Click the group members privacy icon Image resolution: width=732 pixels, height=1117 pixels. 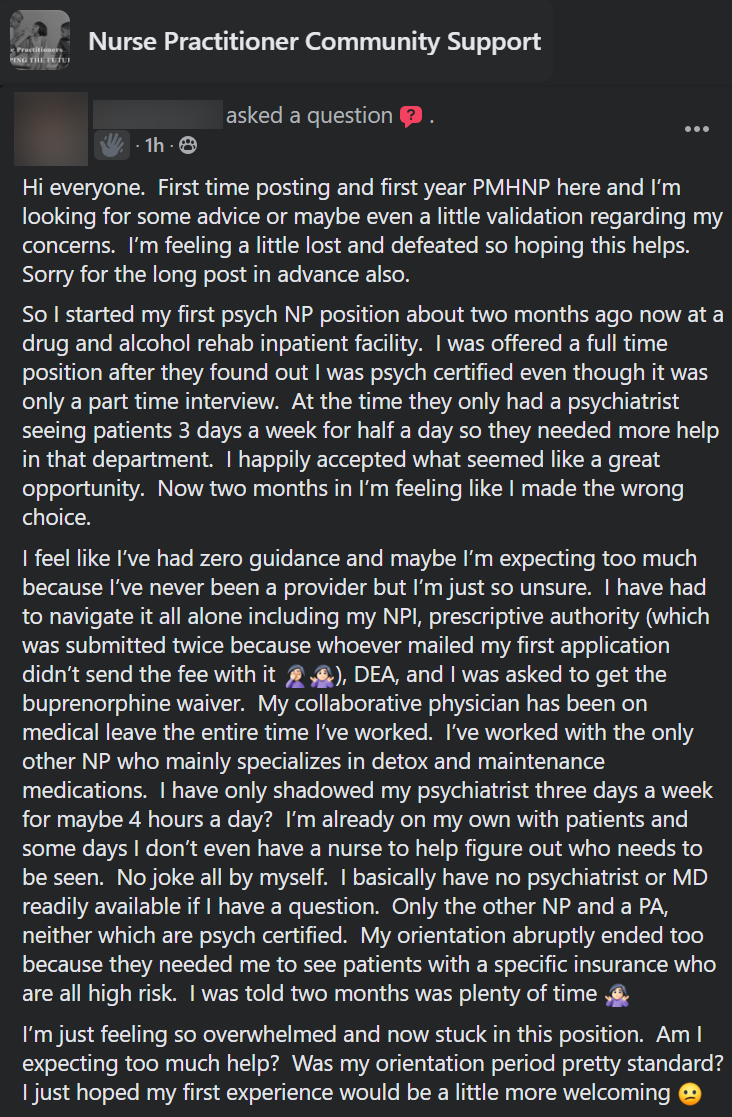(x=188, y=146)
